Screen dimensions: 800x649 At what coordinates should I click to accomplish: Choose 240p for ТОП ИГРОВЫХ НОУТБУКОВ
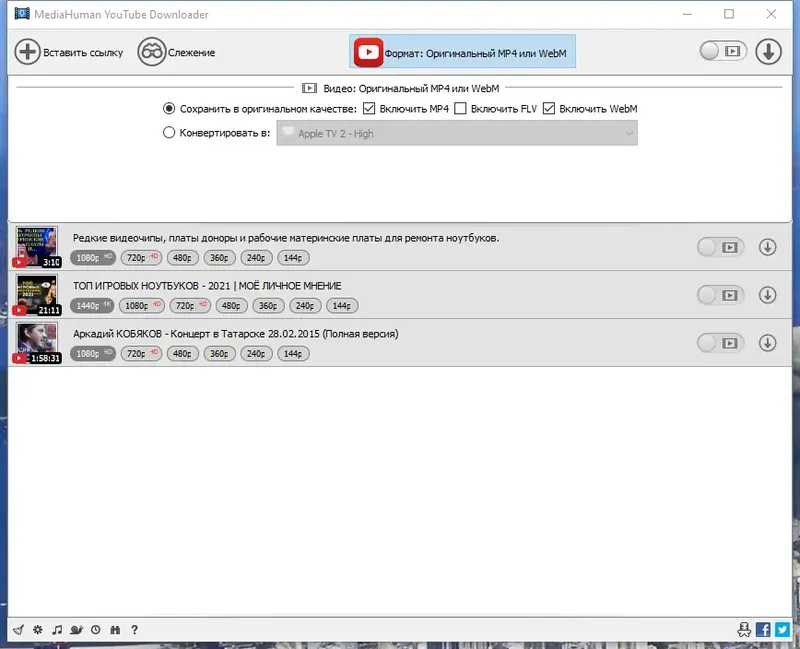click(305, 306)
